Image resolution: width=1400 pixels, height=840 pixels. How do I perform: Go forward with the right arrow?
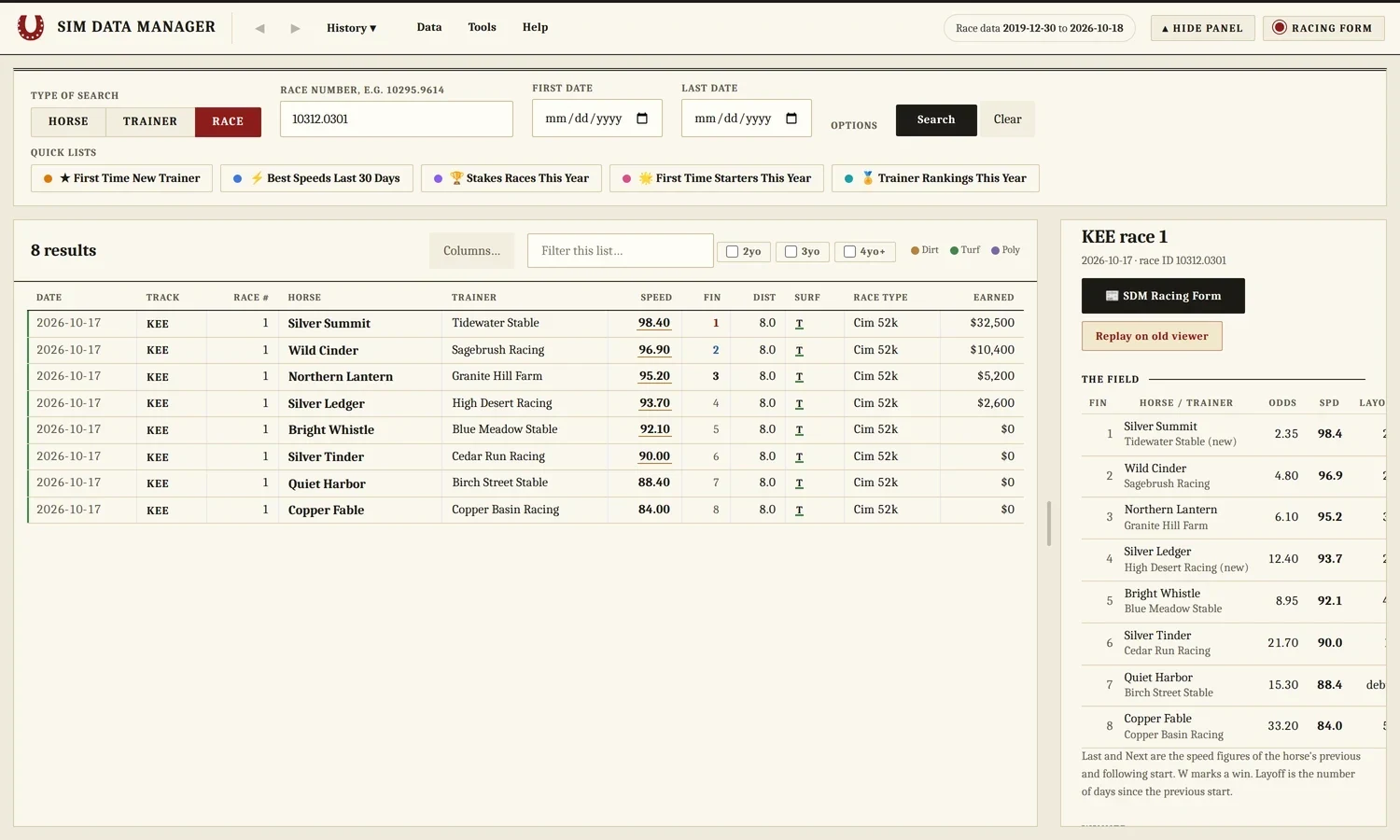pyautogui.click(x=295, y=28)
